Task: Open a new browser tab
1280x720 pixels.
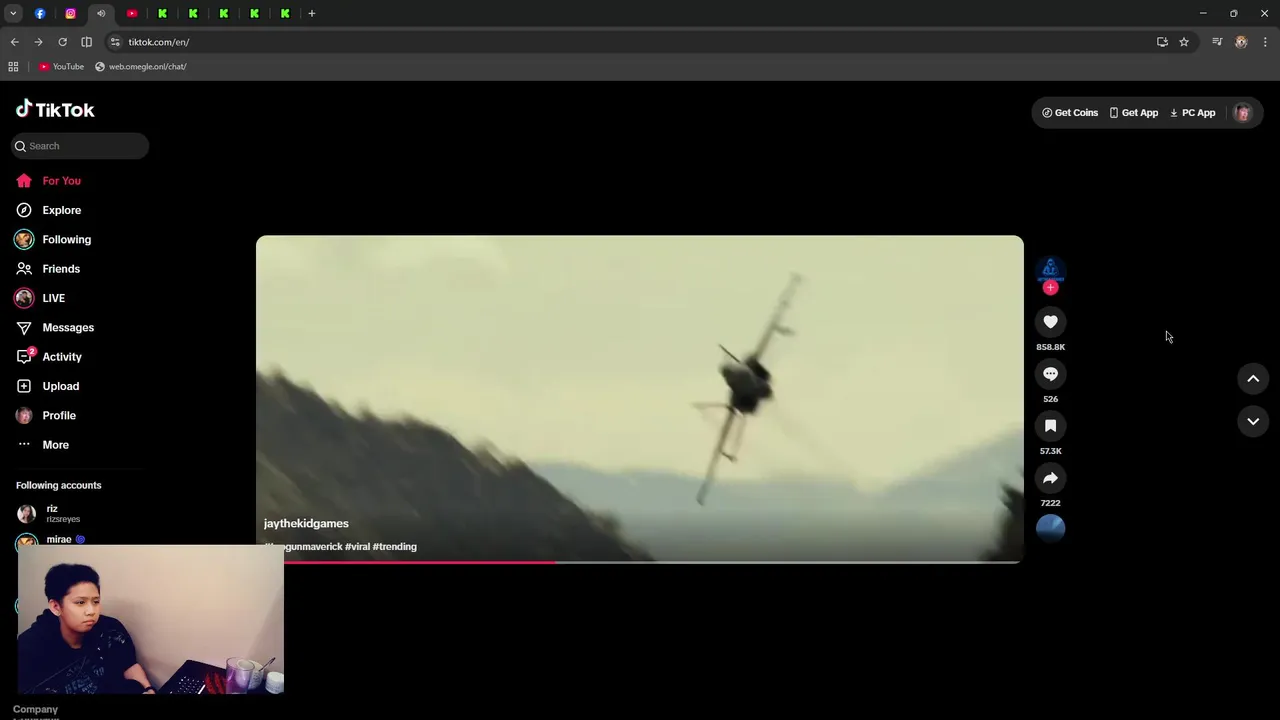Action: pos(312,13)
